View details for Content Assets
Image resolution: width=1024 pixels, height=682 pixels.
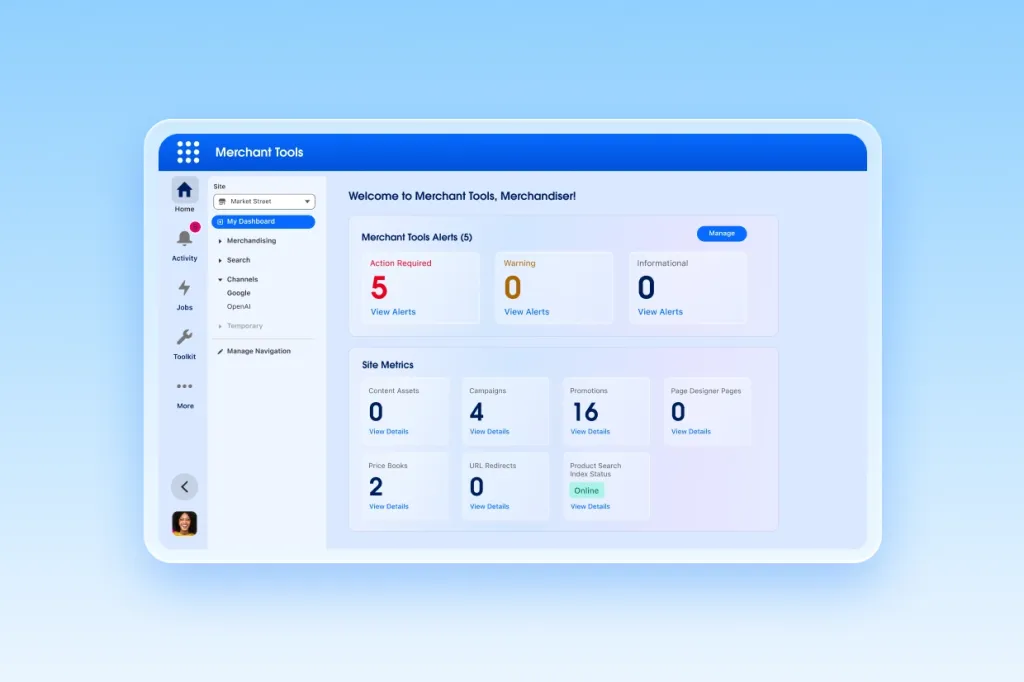(389, 432)
